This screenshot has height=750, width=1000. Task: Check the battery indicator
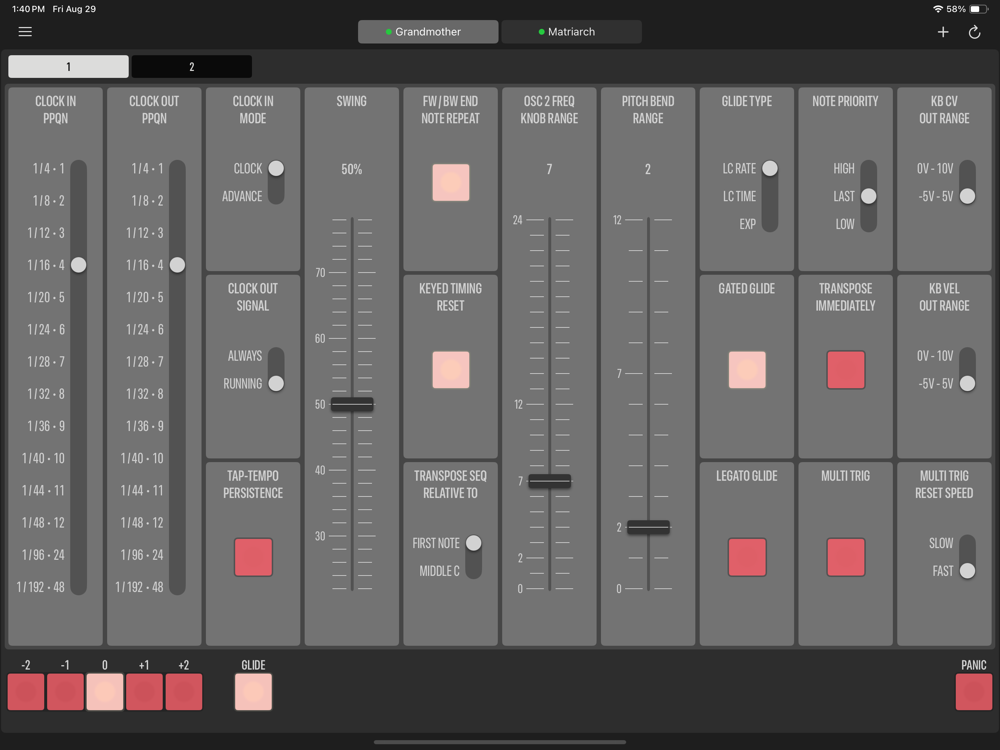978,9
